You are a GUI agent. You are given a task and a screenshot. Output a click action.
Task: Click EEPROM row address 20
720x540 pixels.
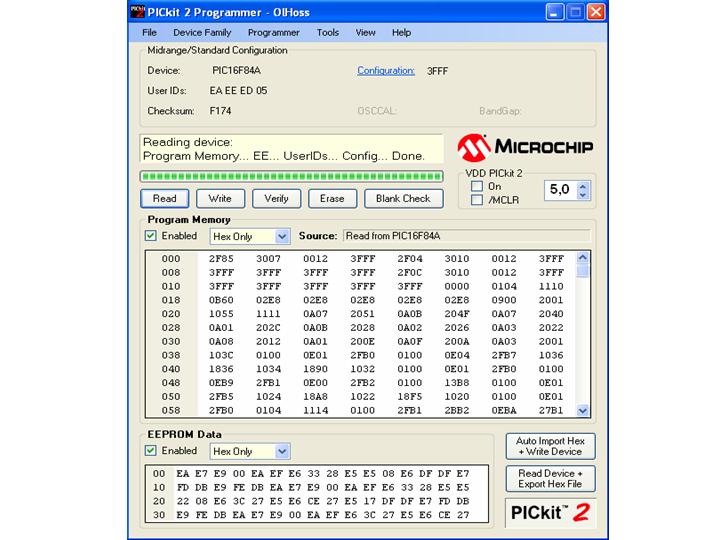(159, 501)
